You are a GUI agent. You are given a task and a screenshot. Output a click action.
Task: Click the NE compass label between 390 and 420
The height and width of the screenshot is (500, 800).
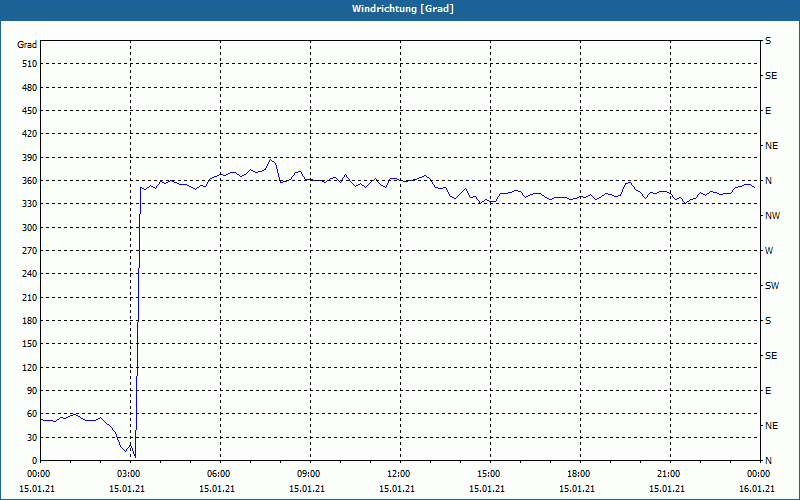pyautogui.click(x=771, y=146)
